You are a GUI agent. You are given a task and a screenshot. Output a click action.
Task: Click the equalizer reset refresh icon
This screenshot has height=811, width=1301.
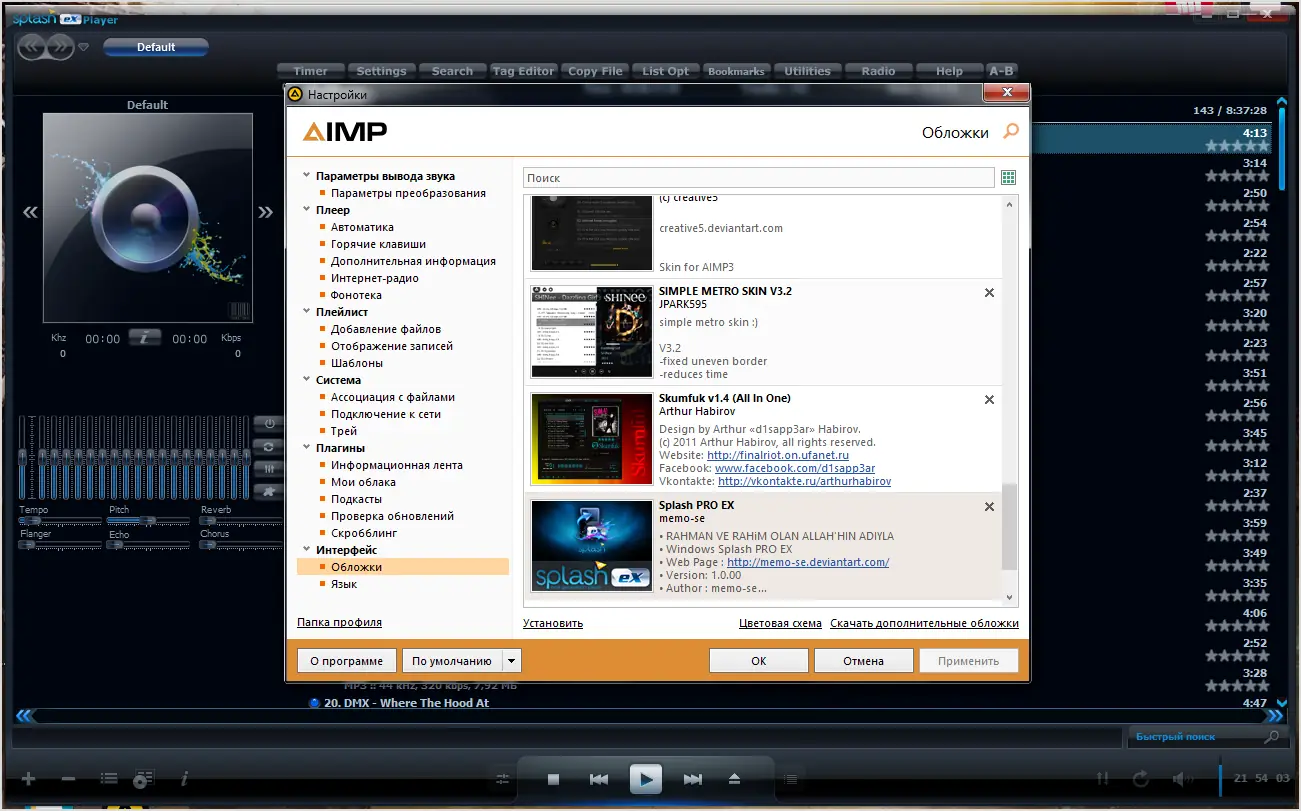(x=268, y=446)
